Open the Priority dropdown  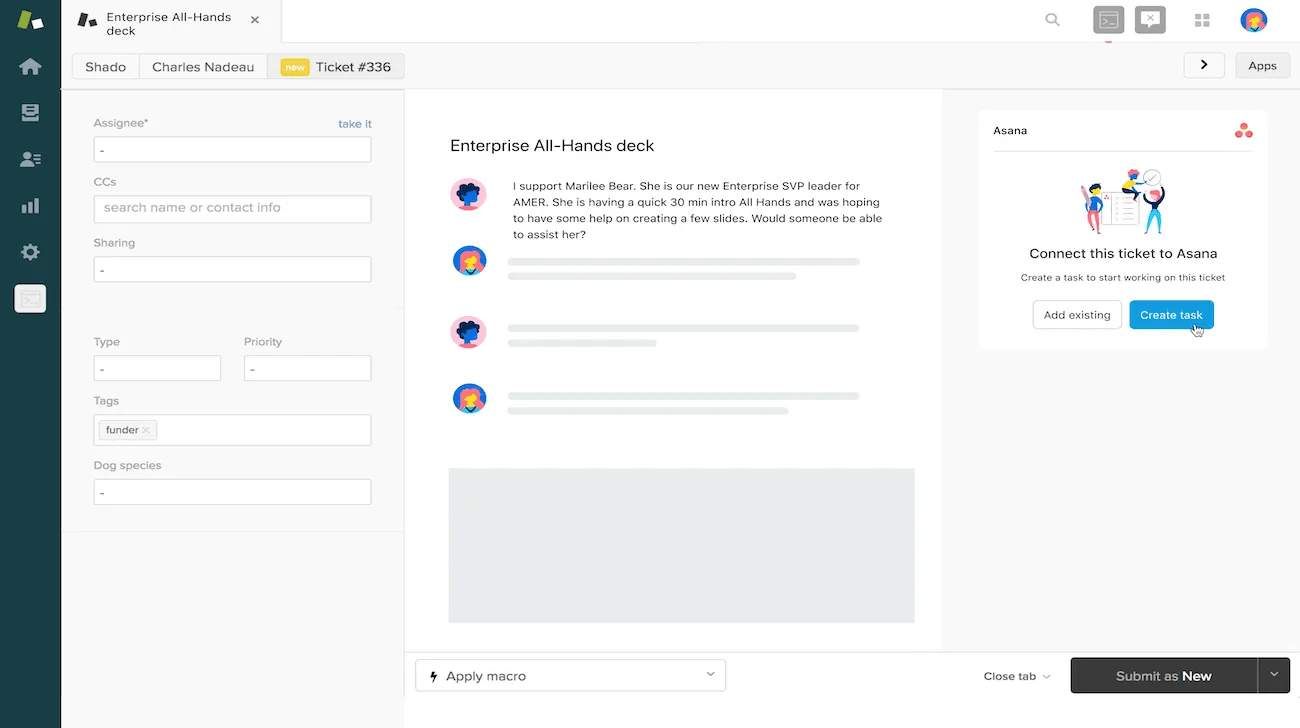307,368
